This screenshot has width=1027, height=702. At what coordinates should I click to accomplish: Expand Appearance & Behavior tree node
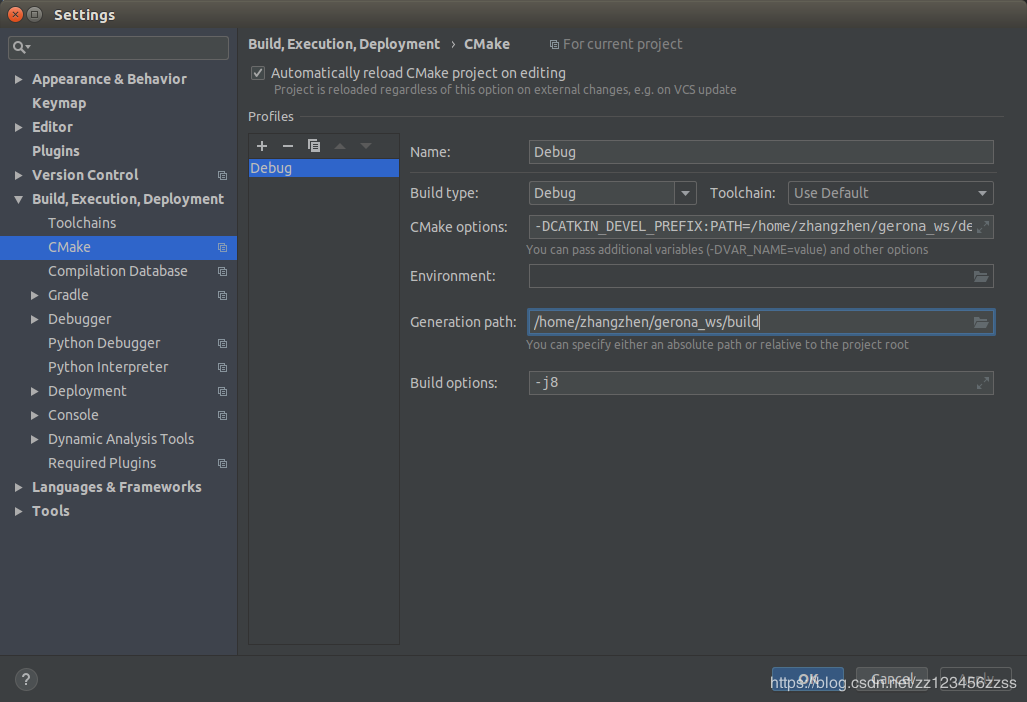[19, 79]
